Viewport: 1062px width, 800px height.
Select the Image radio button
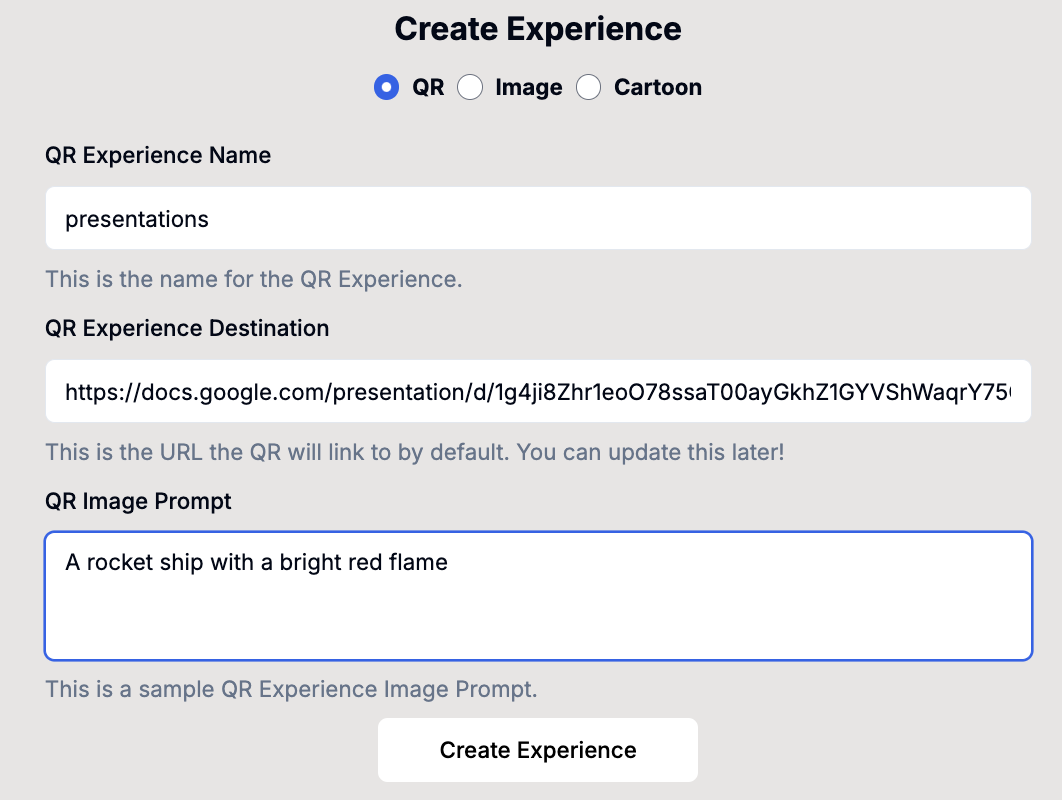point(470,87)
